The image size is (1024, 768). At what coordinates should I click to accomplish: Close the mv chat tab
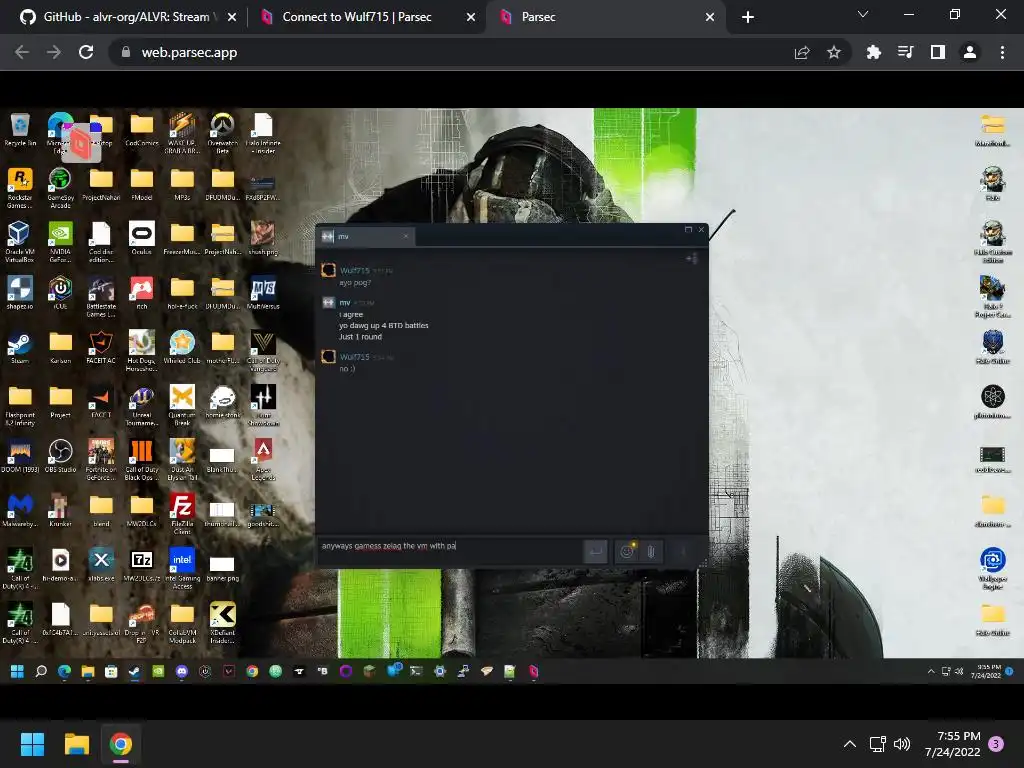pyautogui.click(x=406, y=236)
